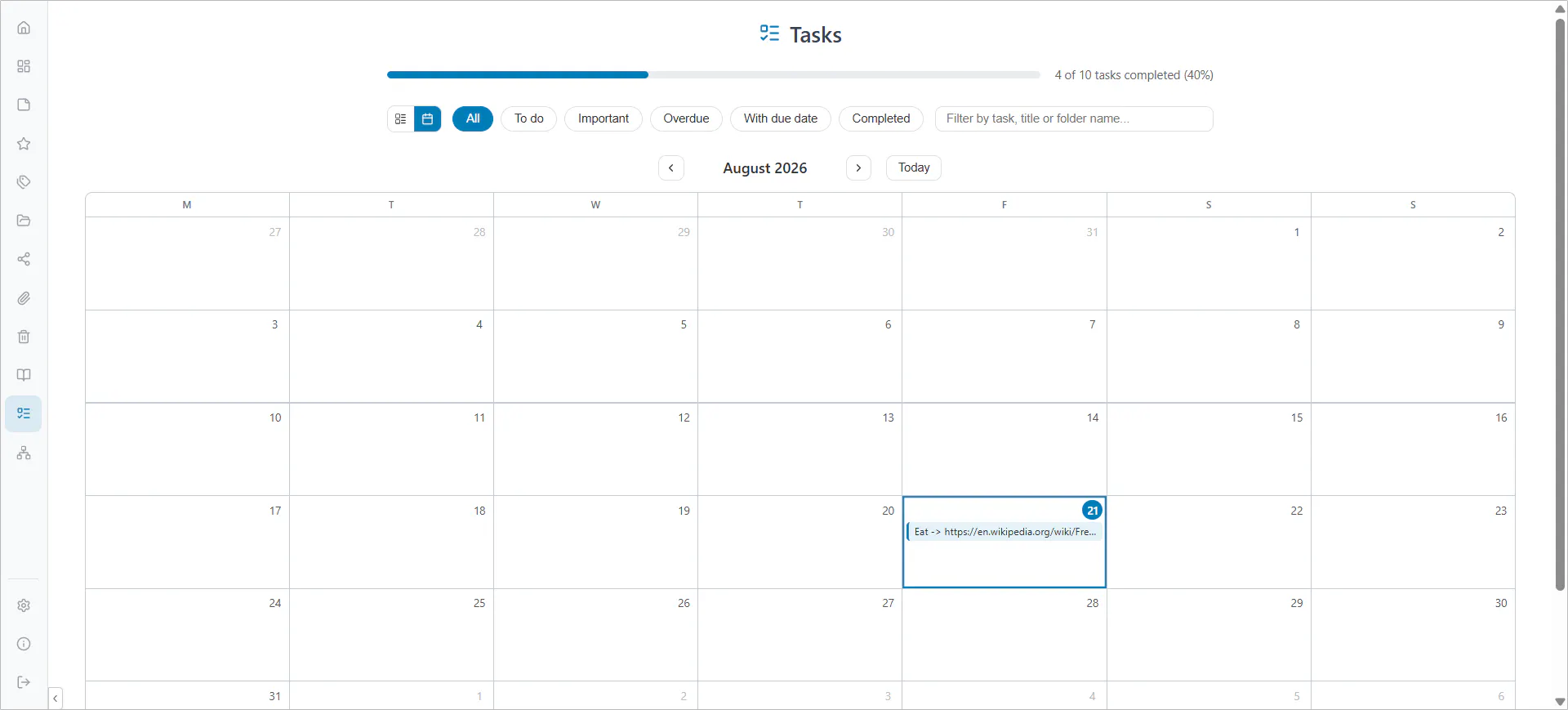Show tasks With due date
This screenshot has width=1568, height=710.
coord(781,118)
